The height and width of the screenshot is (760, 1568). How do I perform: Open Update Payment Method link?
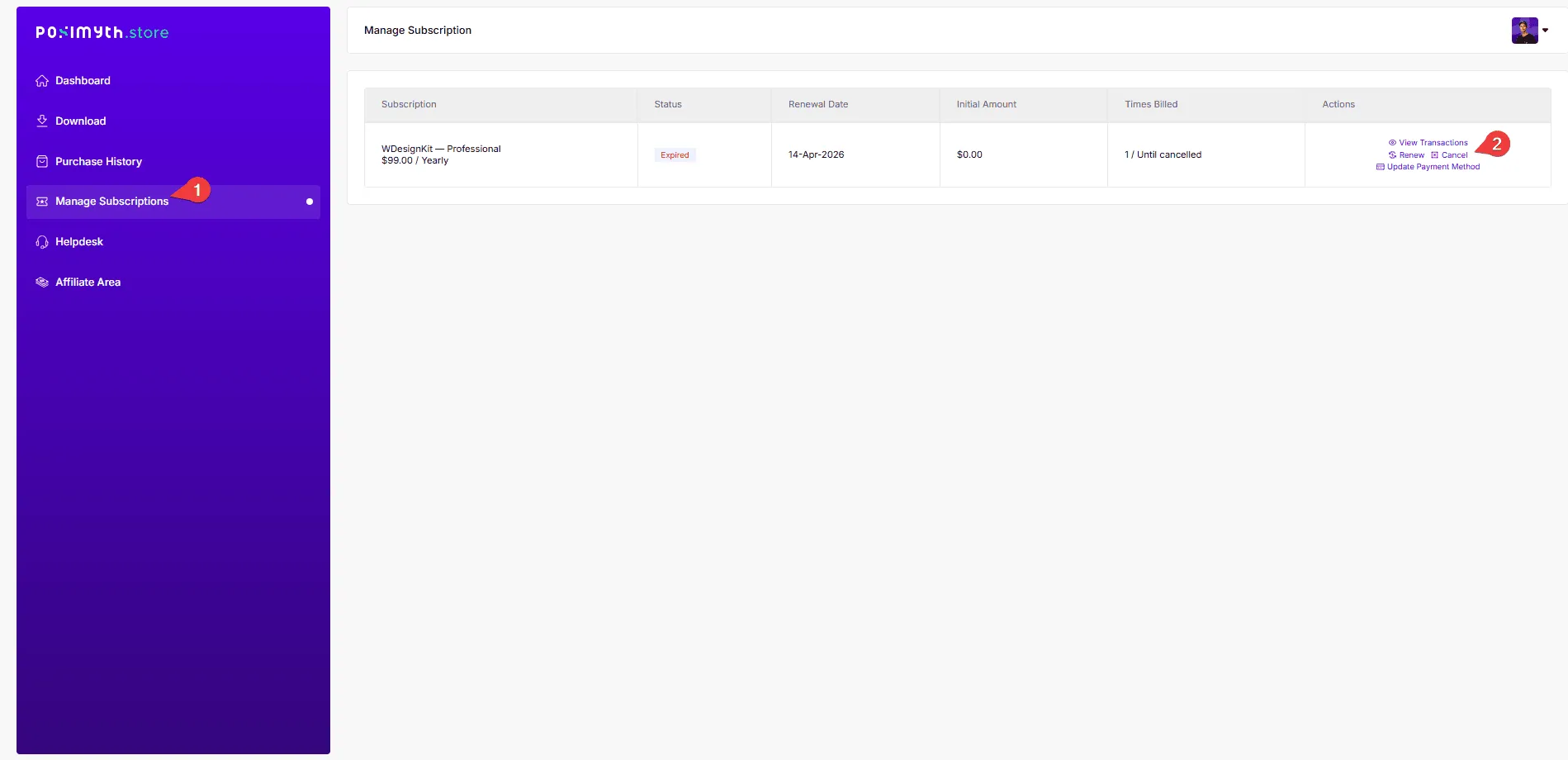click(x=1433, y=167)
